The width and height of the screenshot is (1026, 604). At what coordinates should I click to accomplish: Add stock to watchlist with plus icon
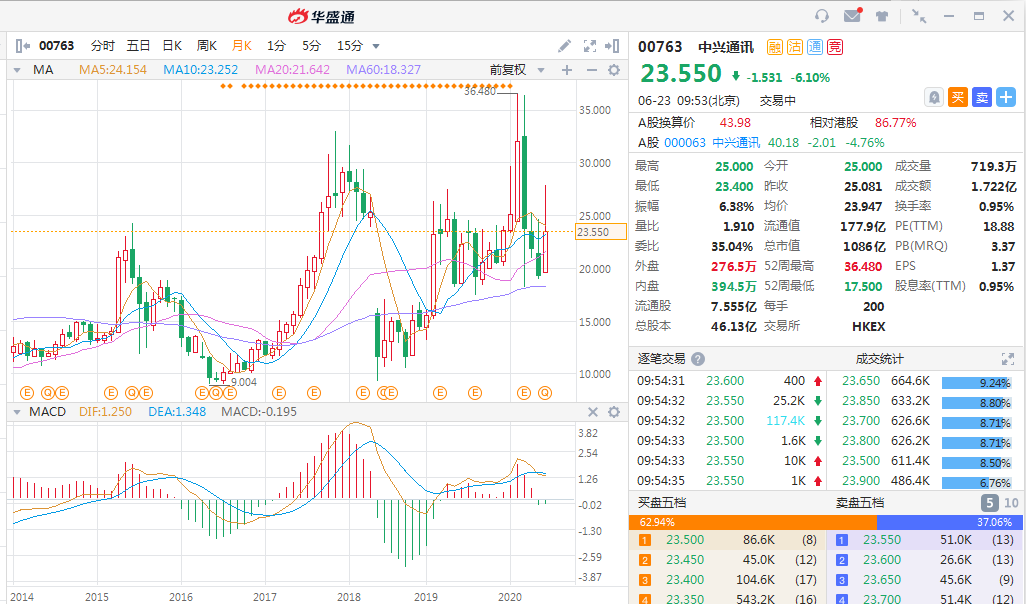1006,97
